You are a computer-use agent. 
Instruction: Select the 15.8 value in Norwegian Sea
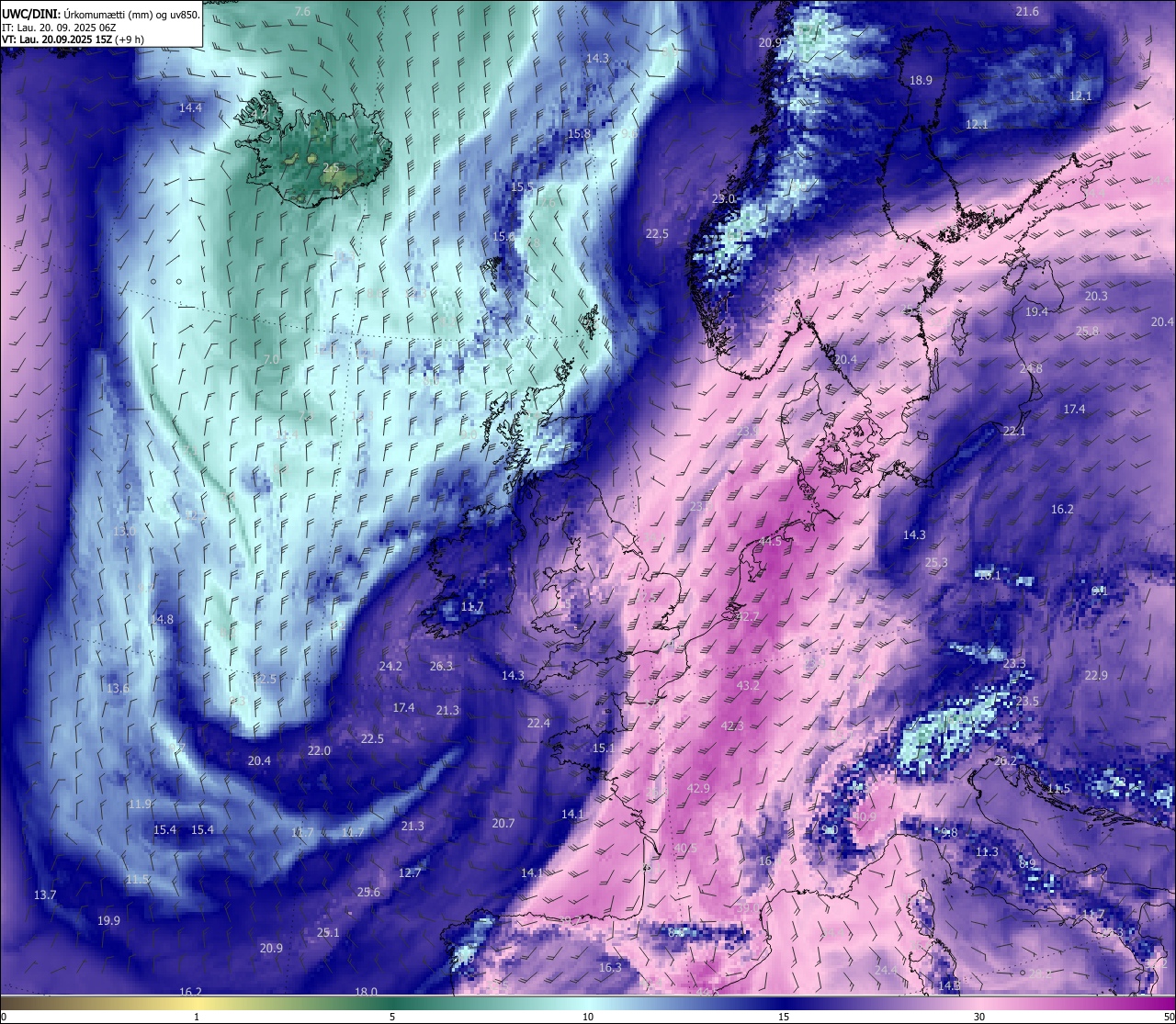pyautogui.click(x=579, y=133)
